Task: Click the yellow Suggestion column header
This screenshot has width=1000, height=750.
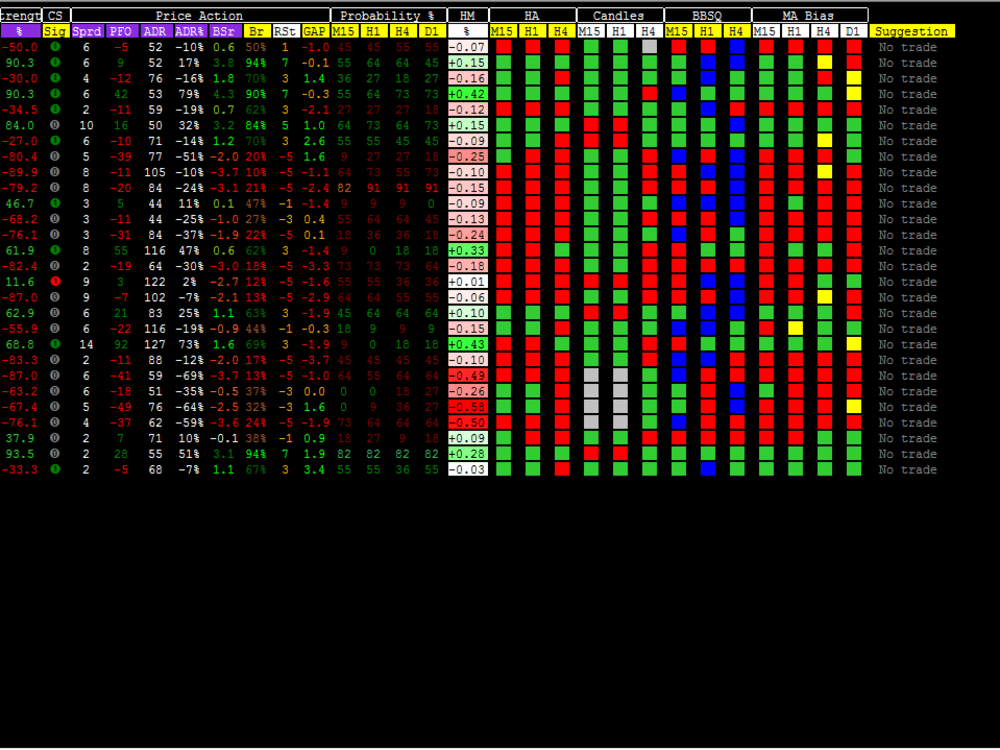Action: [911, 31]
